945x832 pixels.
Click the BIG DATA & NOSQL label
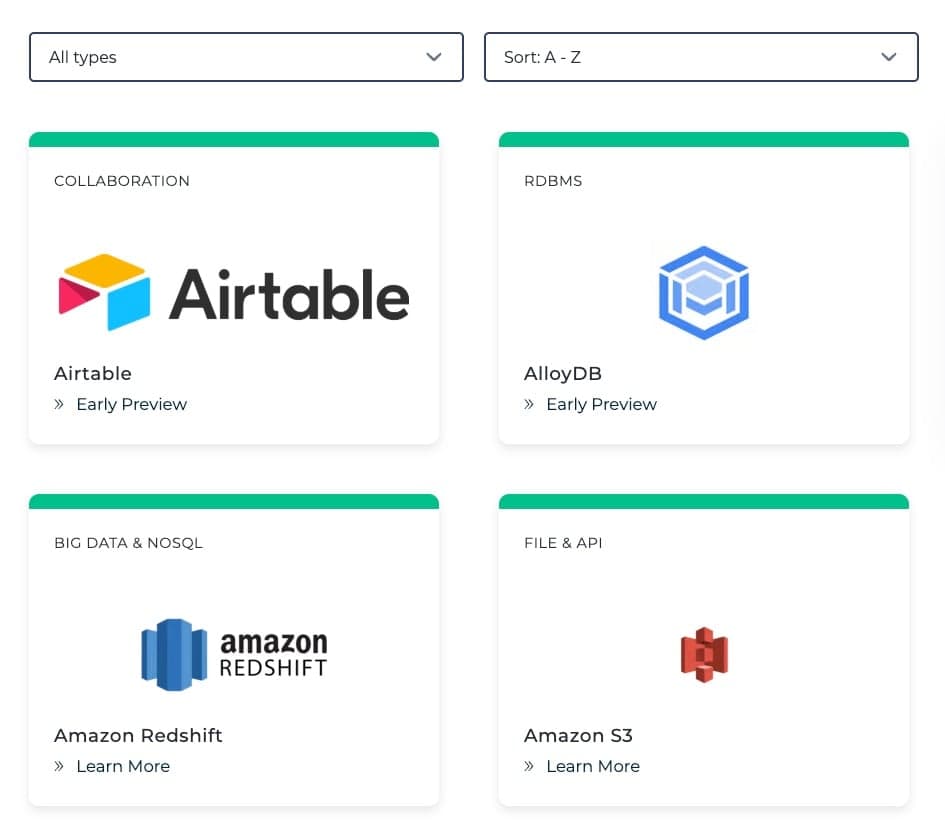click(128, 543)
